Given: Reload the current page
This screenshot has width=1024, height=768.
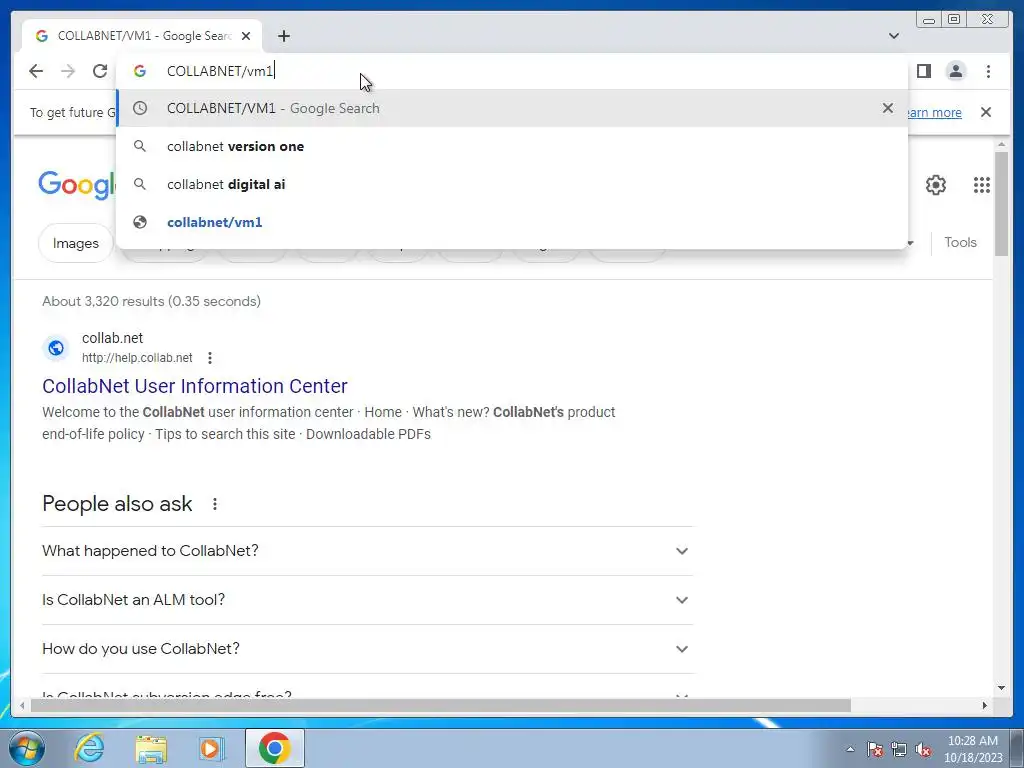Looking at the screenshot, I should (x=100, y=71).
